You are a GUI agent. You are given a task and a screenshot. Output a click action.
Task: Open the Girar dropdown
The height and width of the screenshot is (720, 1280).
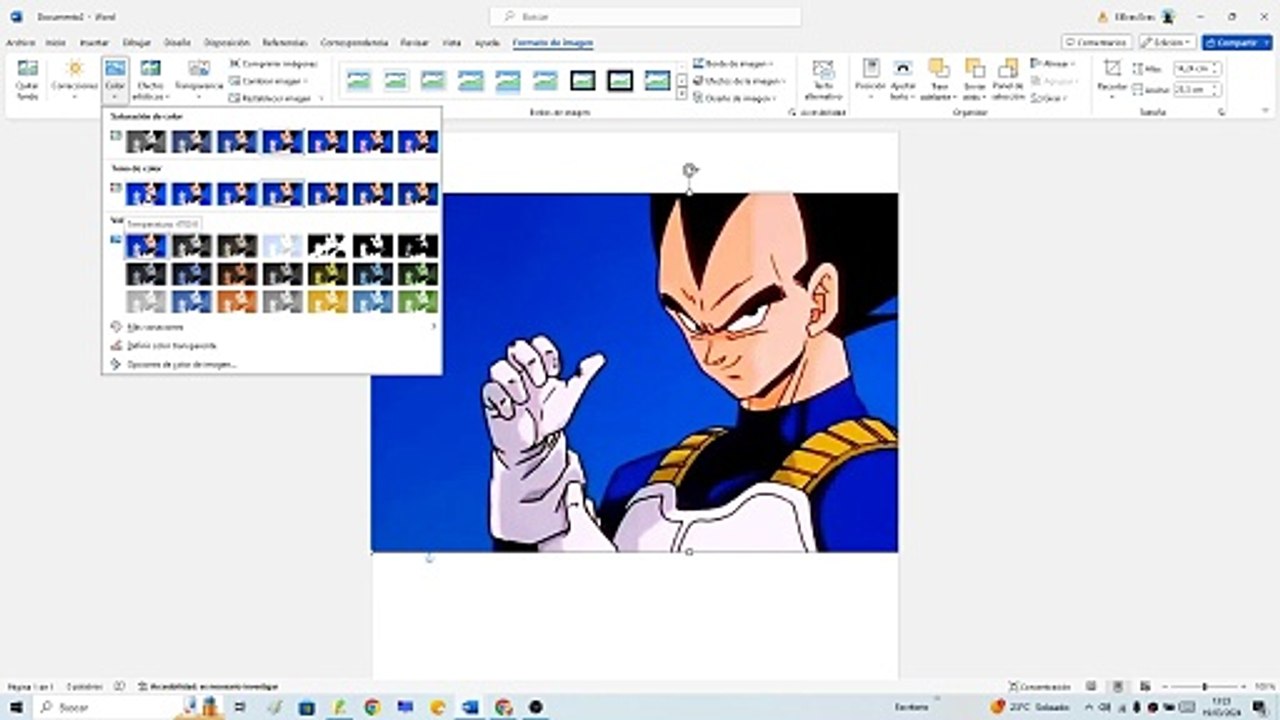pos(1049,98)
